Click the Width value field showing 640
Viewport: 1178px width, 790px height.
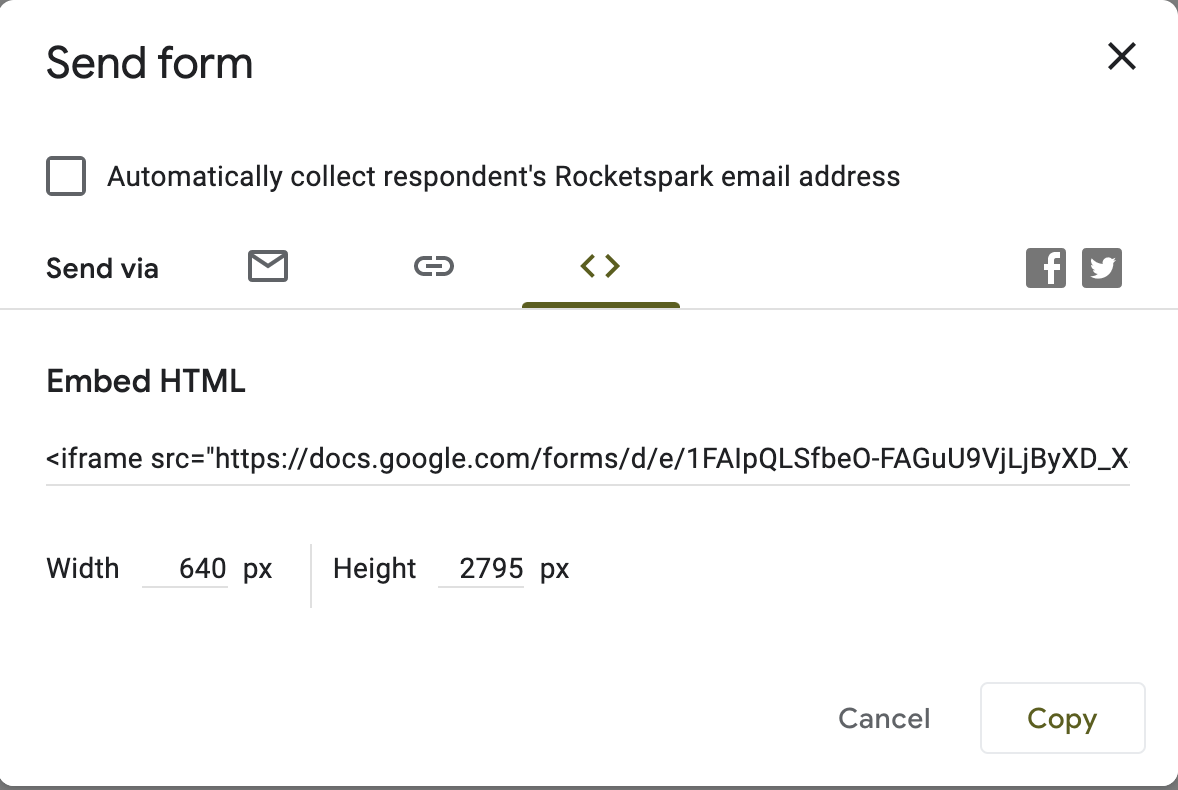point(186,568)
